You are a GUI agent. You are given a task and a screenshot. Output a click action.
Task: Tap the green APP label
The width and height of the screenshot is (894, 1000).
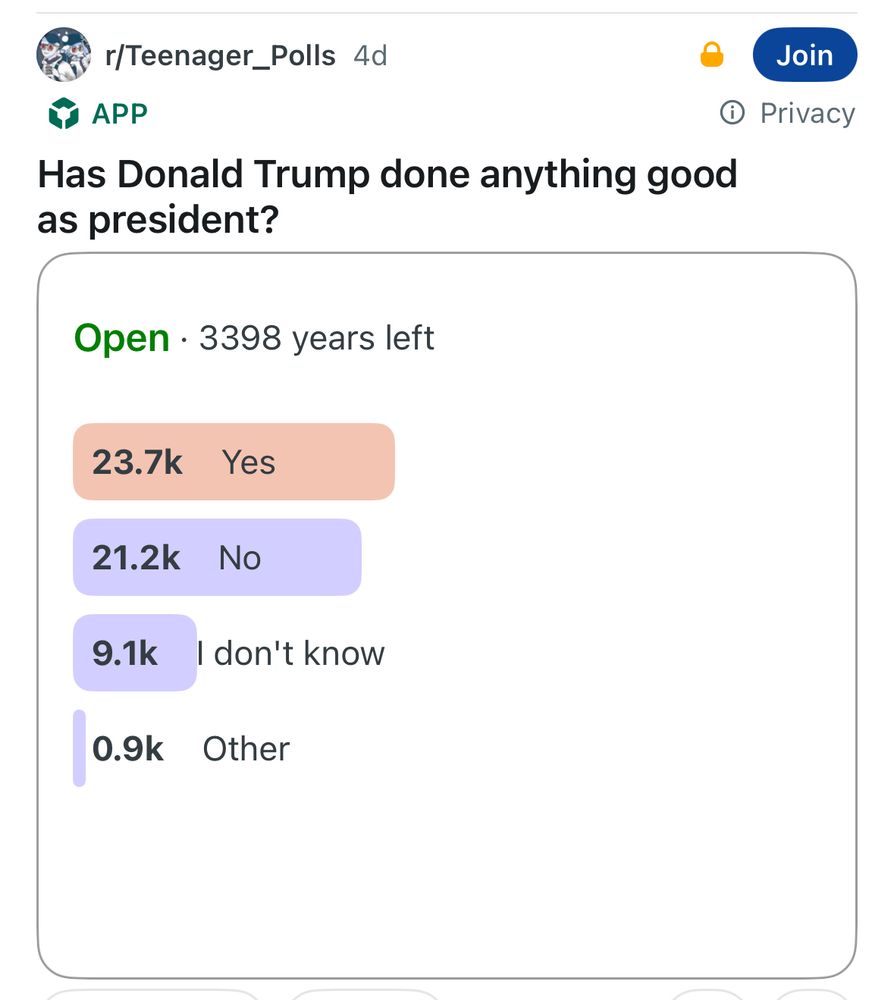[119, 114]
